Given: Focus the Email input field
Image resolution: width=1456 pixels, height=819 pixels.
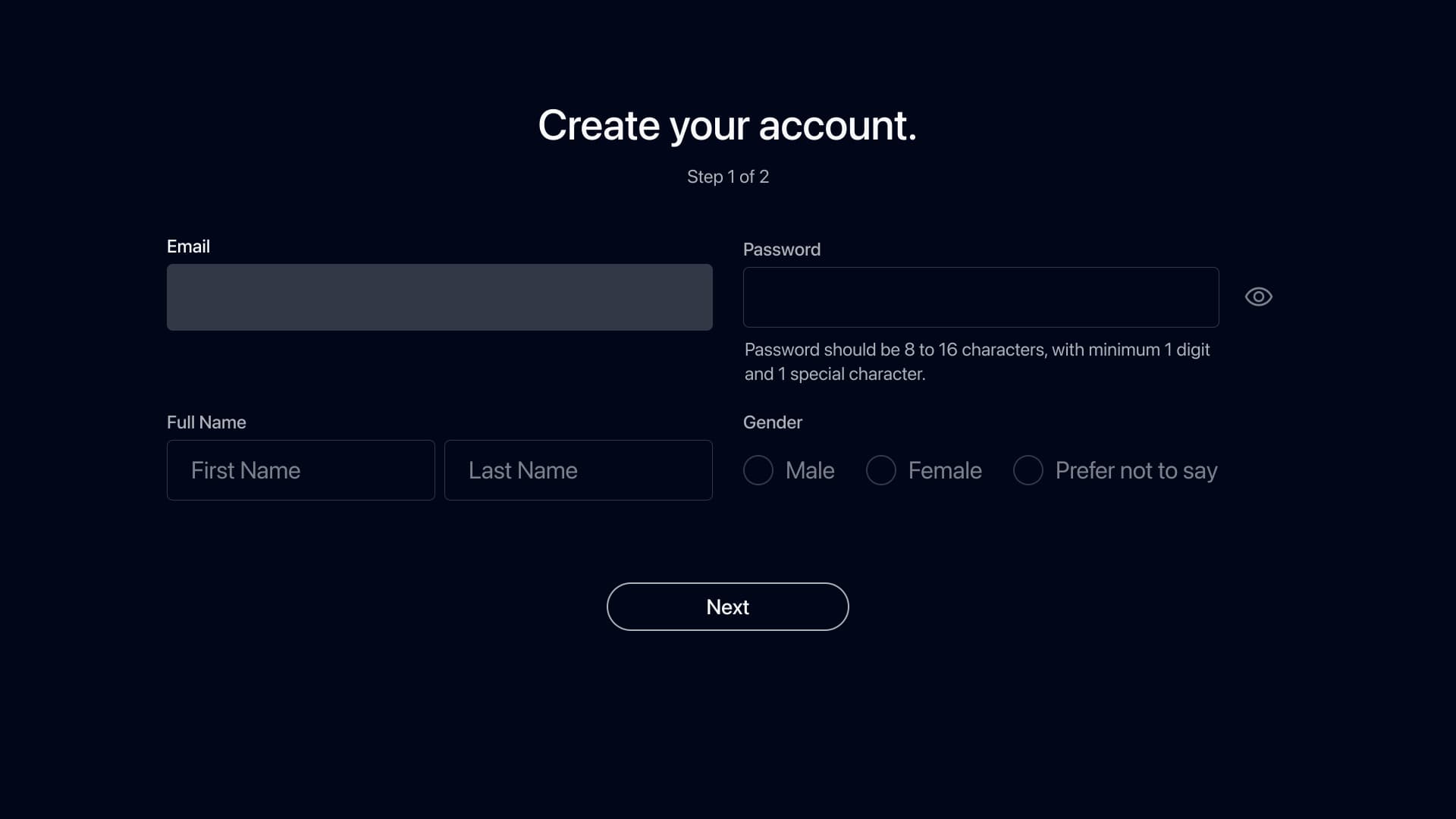Looking at the screenshot, I should (x=439, y=297).
